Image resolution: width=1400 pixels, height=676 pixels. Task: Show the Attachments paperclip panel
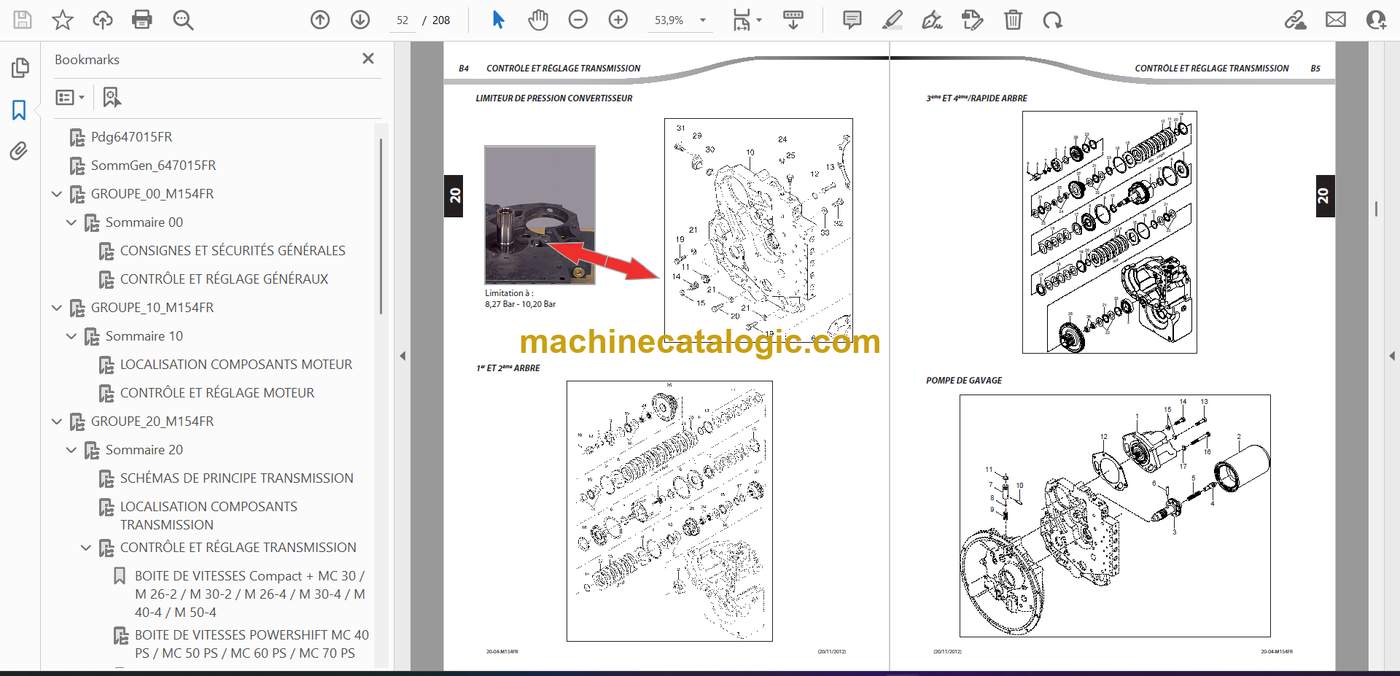19,151
